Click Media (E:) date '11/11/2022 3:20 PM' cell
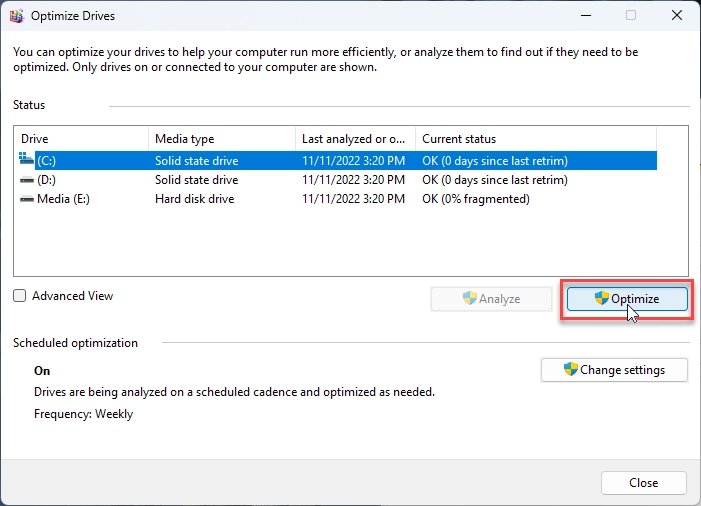 353,199
